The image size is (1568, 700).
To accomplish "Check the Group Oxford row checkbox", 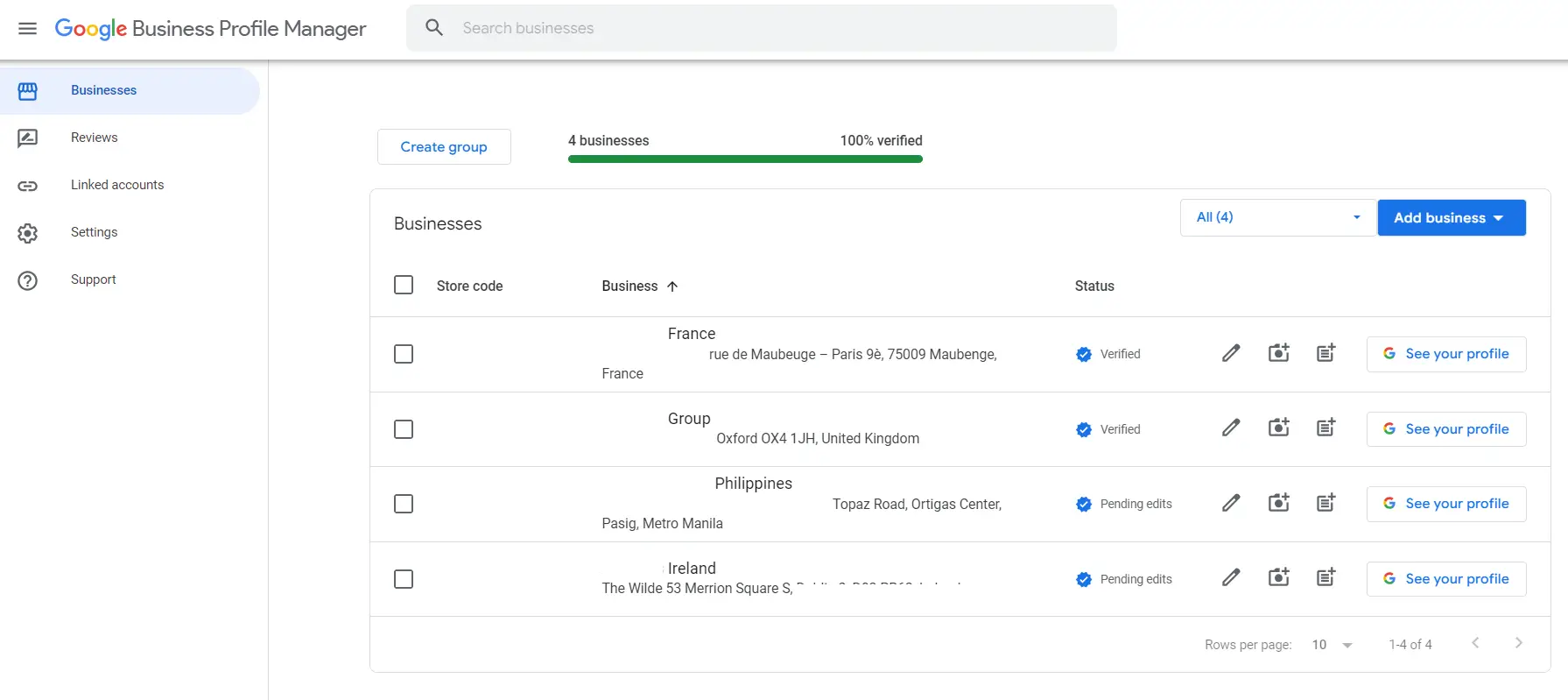I will (x=404, y=429).
